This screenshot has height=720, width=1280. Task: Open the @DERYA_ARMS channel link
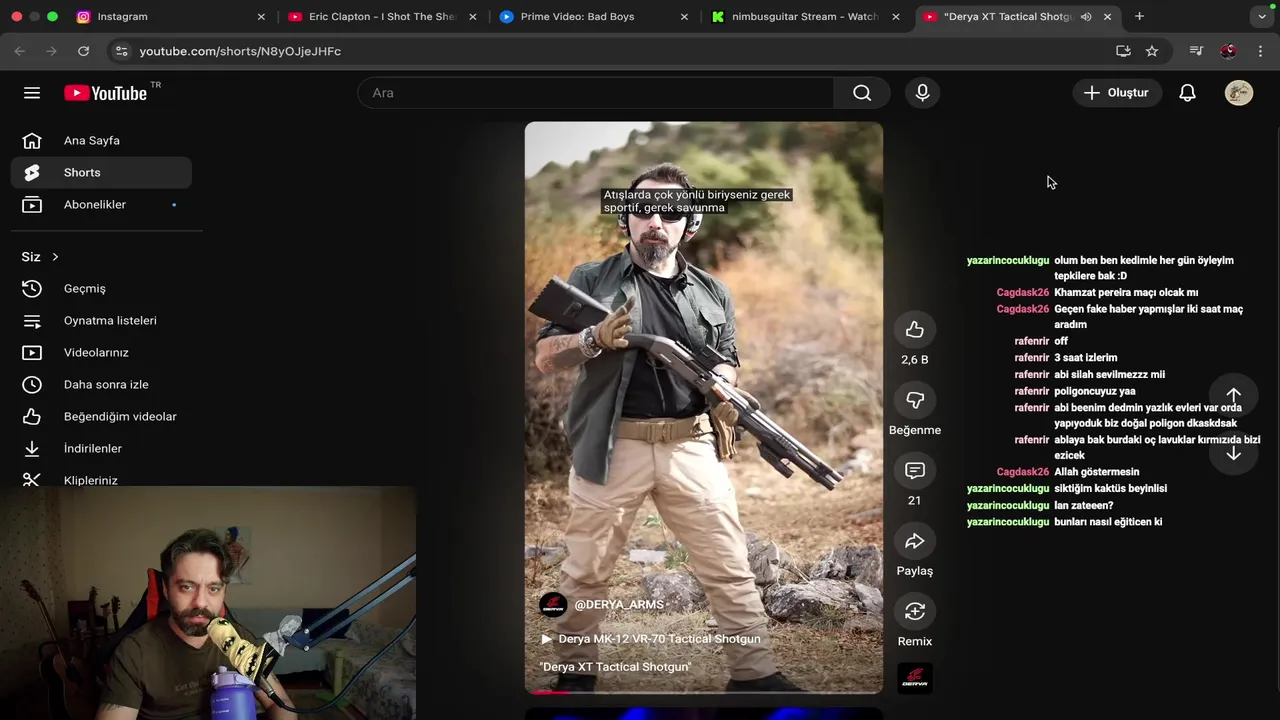coord(619,605)
